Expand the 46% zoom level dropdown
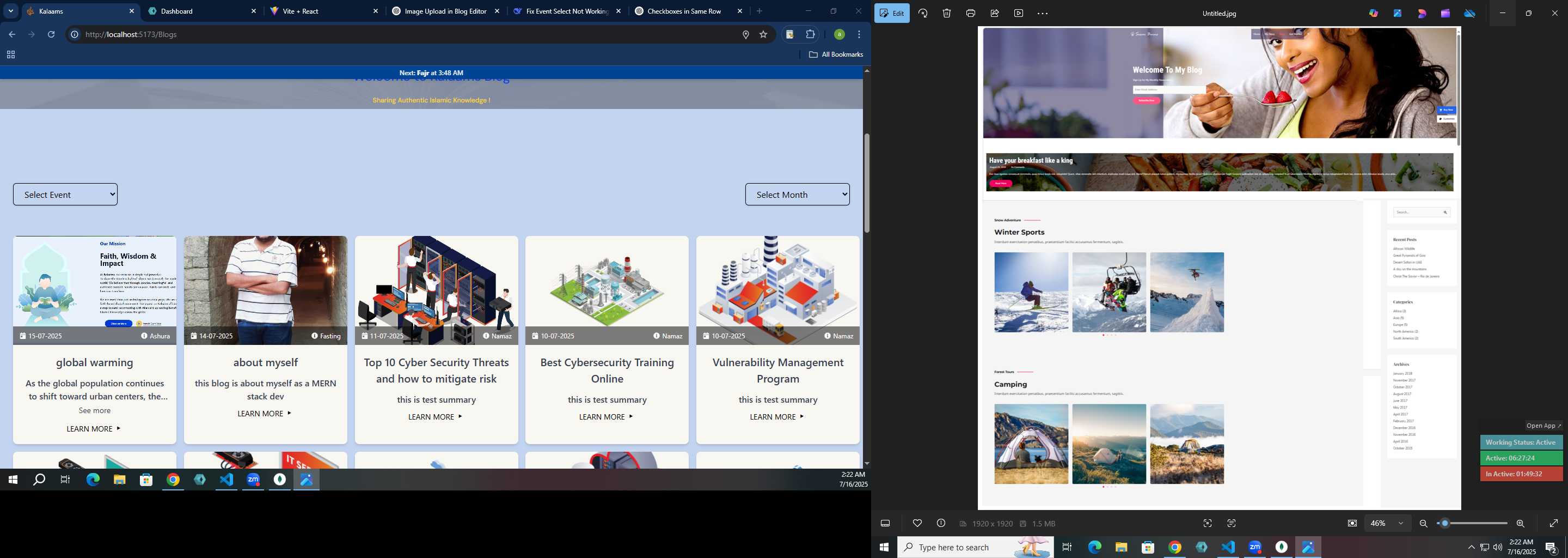 (1387, 523)
